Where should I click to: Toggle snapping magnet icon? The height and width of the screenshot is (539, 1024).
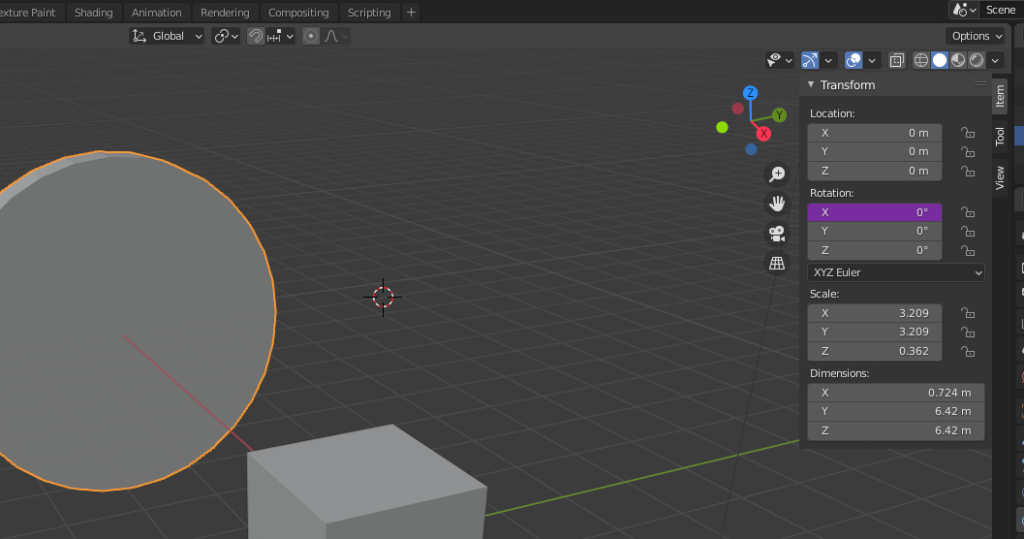tap(256, 36)
